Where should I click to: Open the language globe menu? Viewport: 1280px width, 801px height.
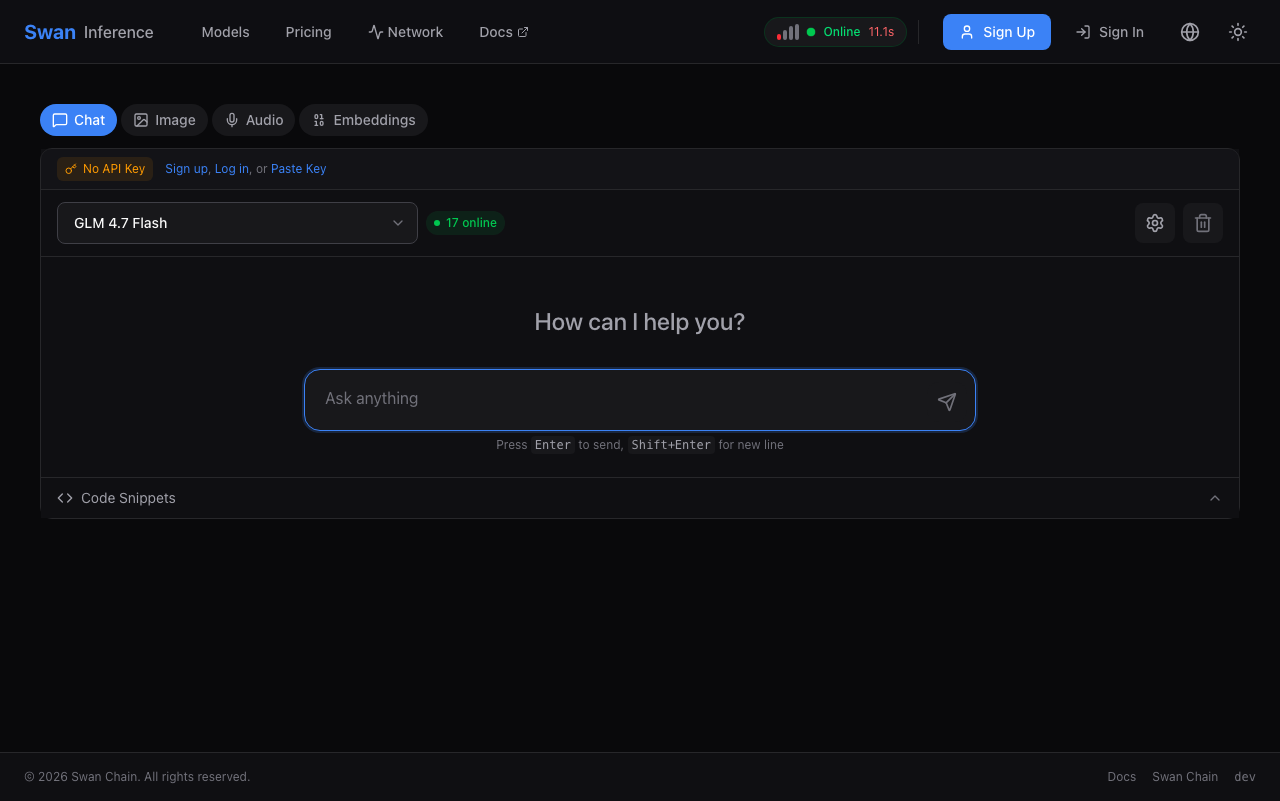click(x=1190, y=32)
